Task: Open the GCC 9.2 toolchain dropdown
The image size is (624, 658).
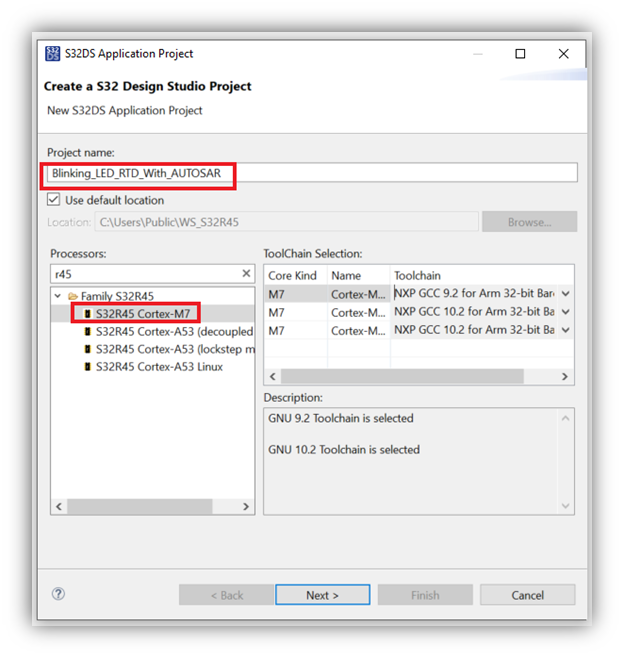Action: 566,294
